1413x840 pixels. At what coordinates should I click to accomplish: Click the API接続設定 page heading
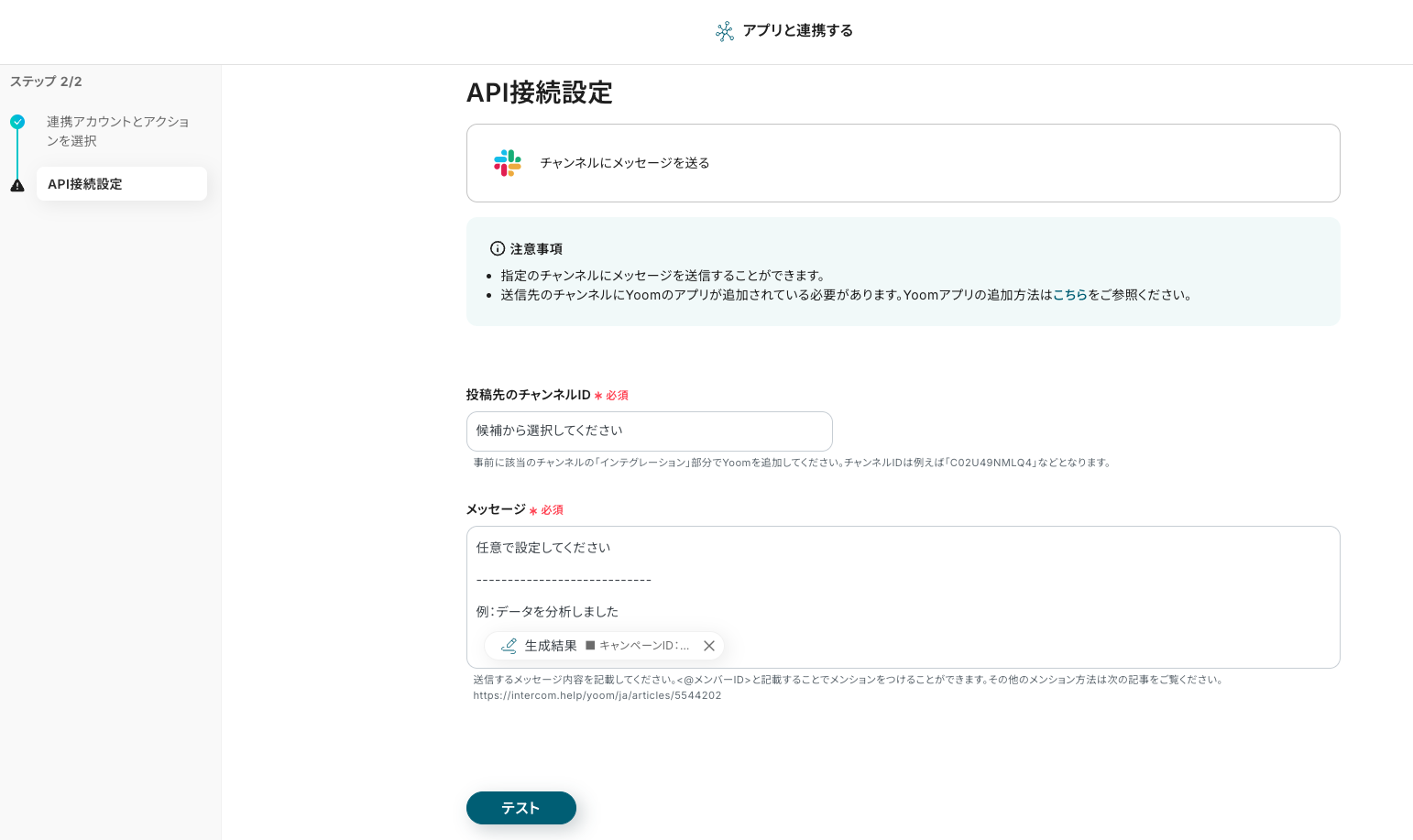pos(540,93)
